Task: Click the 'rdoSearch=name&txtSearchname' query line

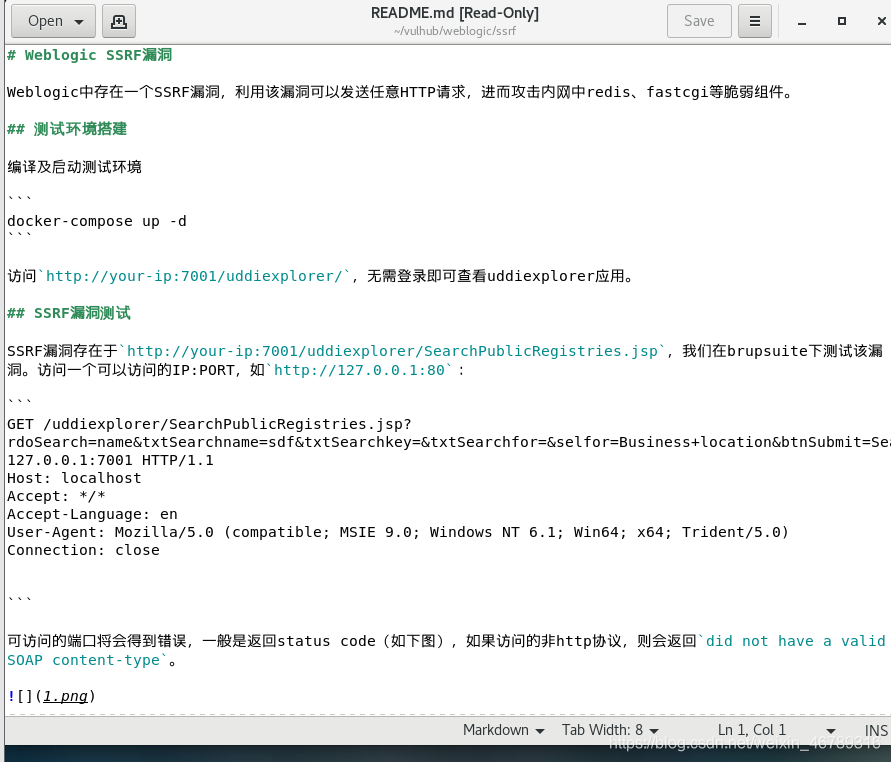Action: tap(449, 442)
